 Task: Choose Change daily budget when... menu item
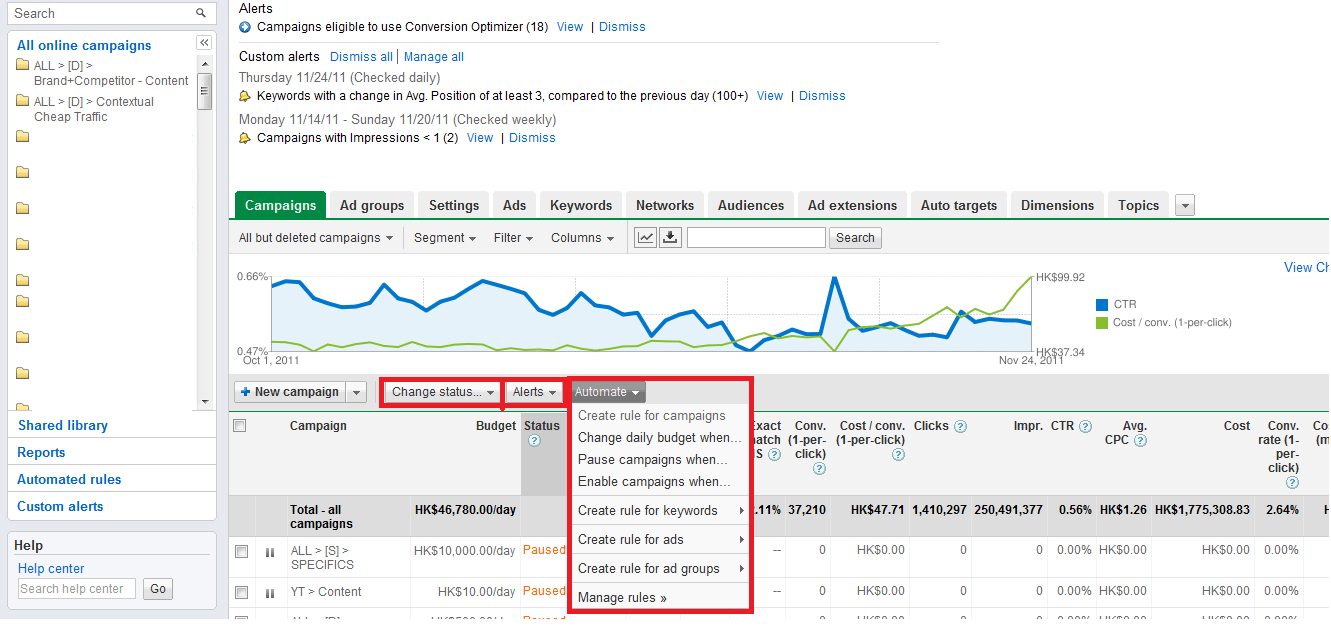click(660, 438)
